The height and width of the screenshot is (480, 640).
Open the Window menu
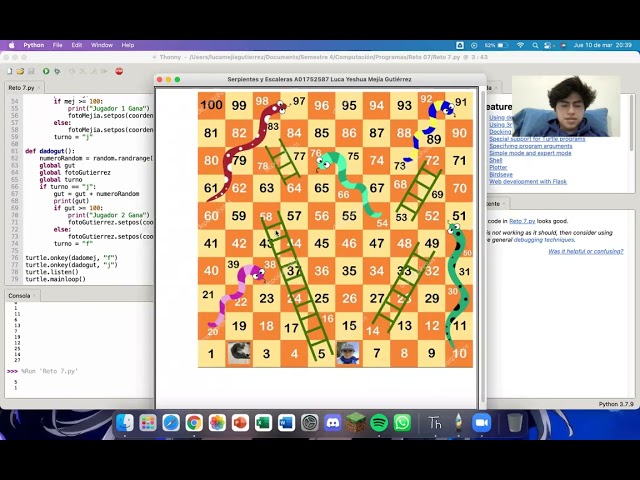coord(102,45)
